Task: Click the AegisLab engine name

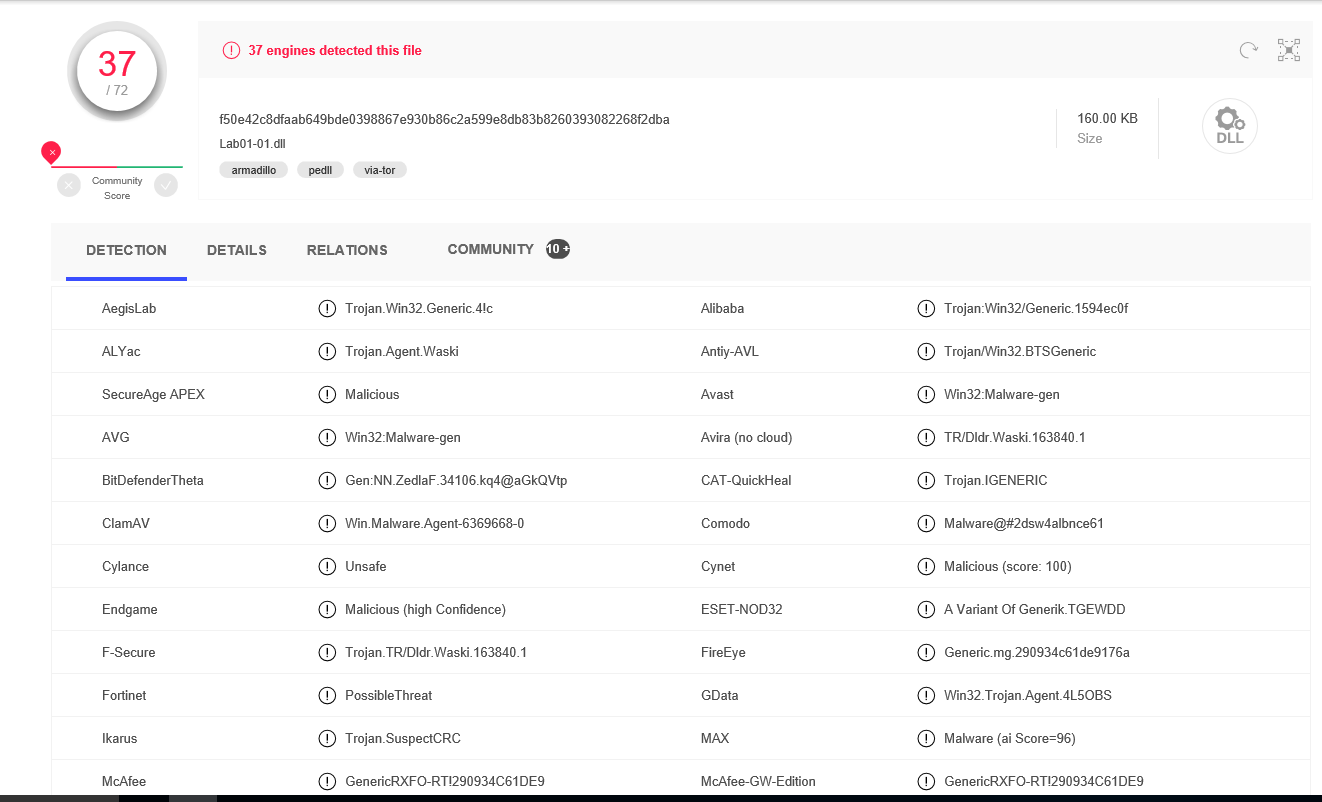Action: pos(129,308)
